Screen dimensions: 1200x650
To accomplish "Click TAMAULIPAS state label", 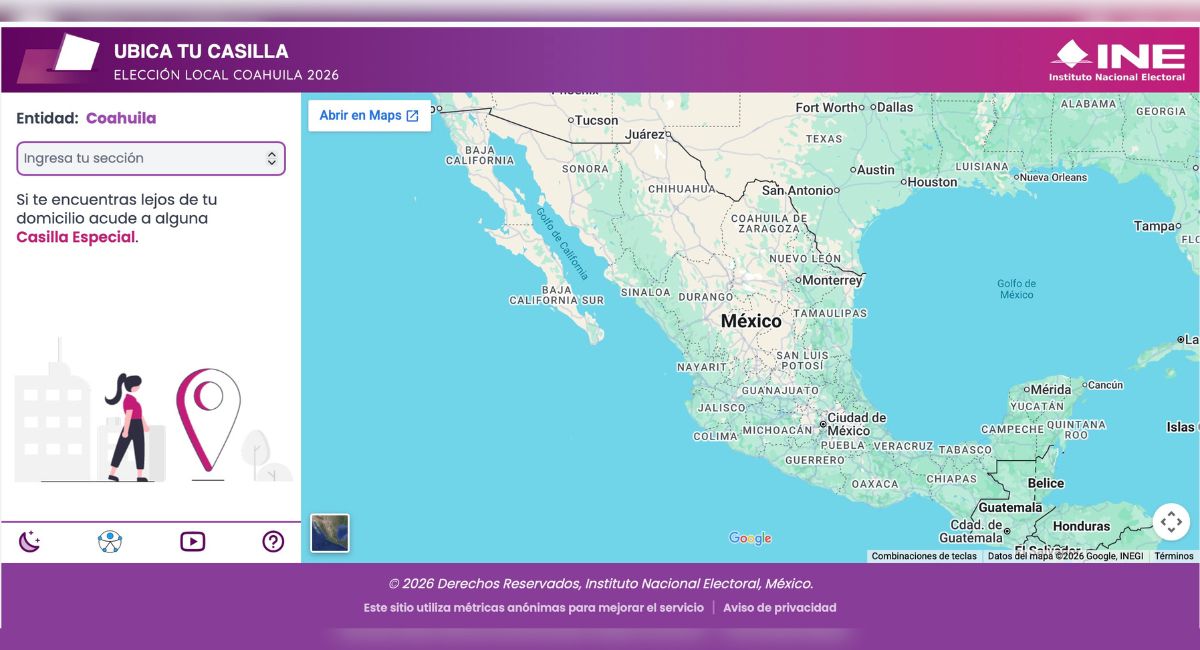I will (829, 313).
